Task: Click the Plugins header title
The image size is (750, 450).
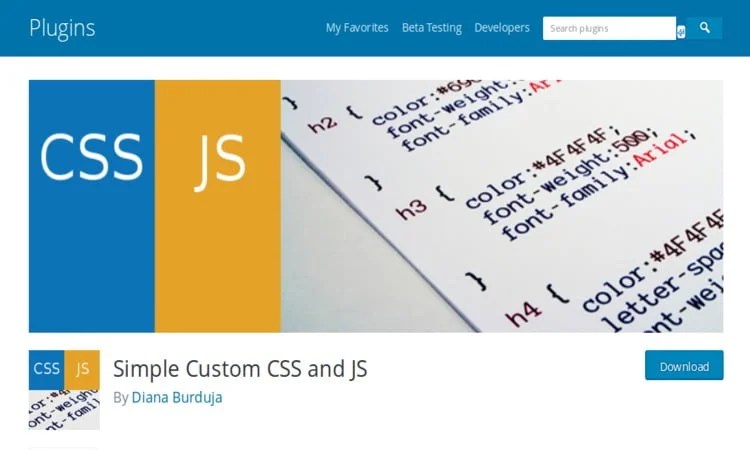Action: pyautogui.click(x=62, y=28)
